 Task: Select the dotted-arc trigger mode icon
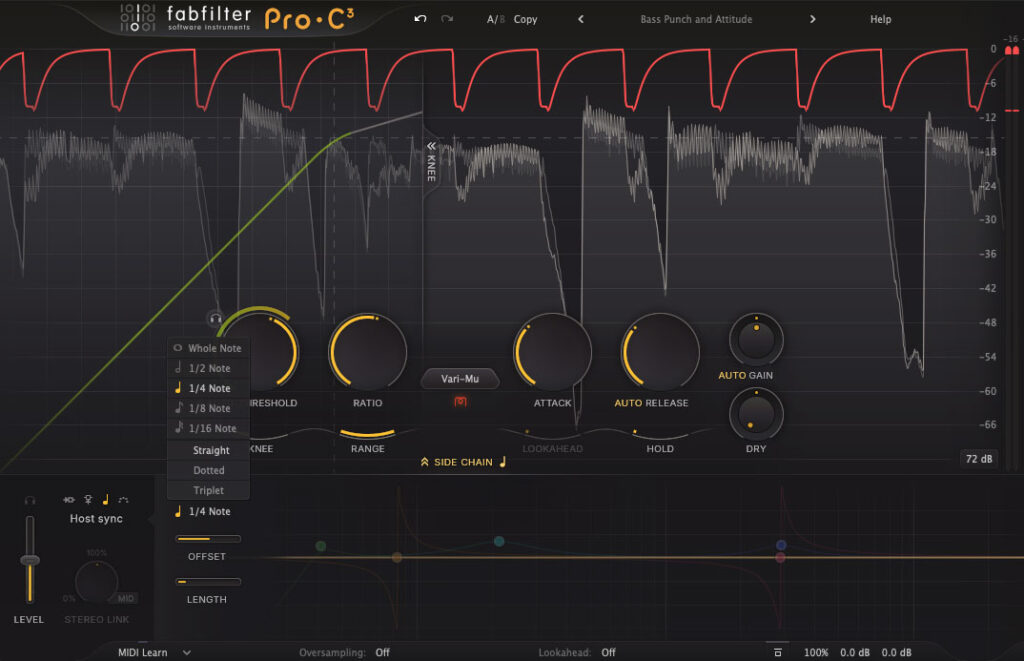pos(123,500)
